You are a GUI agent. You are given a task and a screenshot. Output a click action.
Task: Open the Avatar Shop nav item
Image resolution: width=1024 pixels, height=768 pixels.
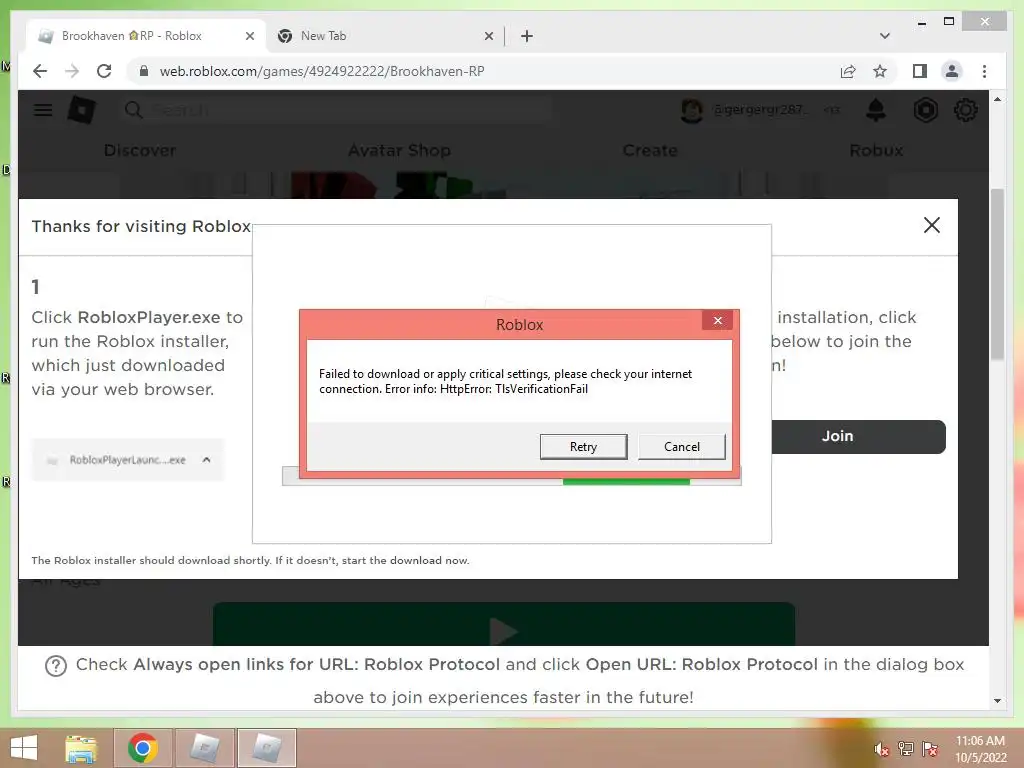pos(399,150)
